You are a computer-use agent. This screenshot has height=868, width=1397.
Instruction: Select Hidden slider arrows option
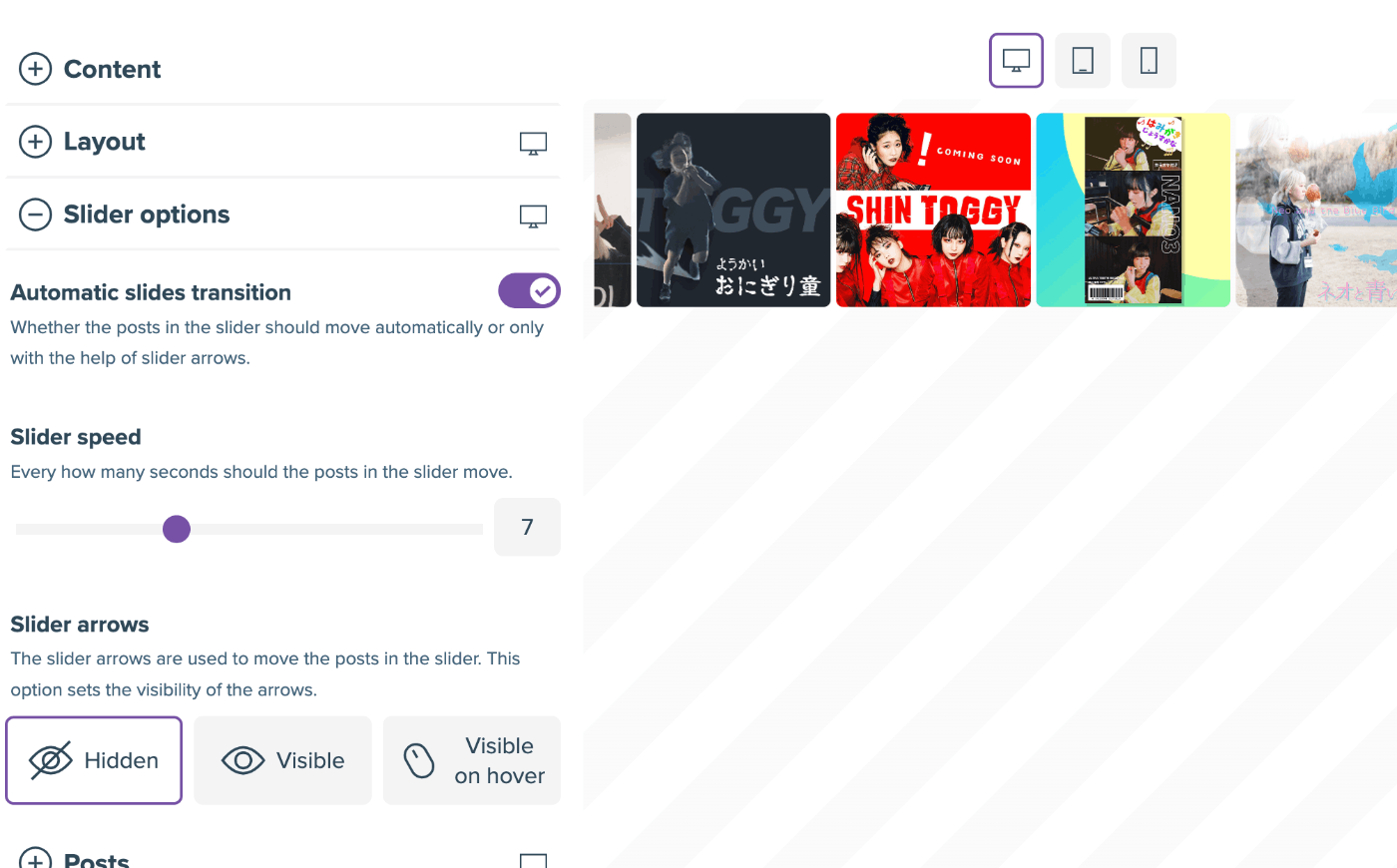94,760
